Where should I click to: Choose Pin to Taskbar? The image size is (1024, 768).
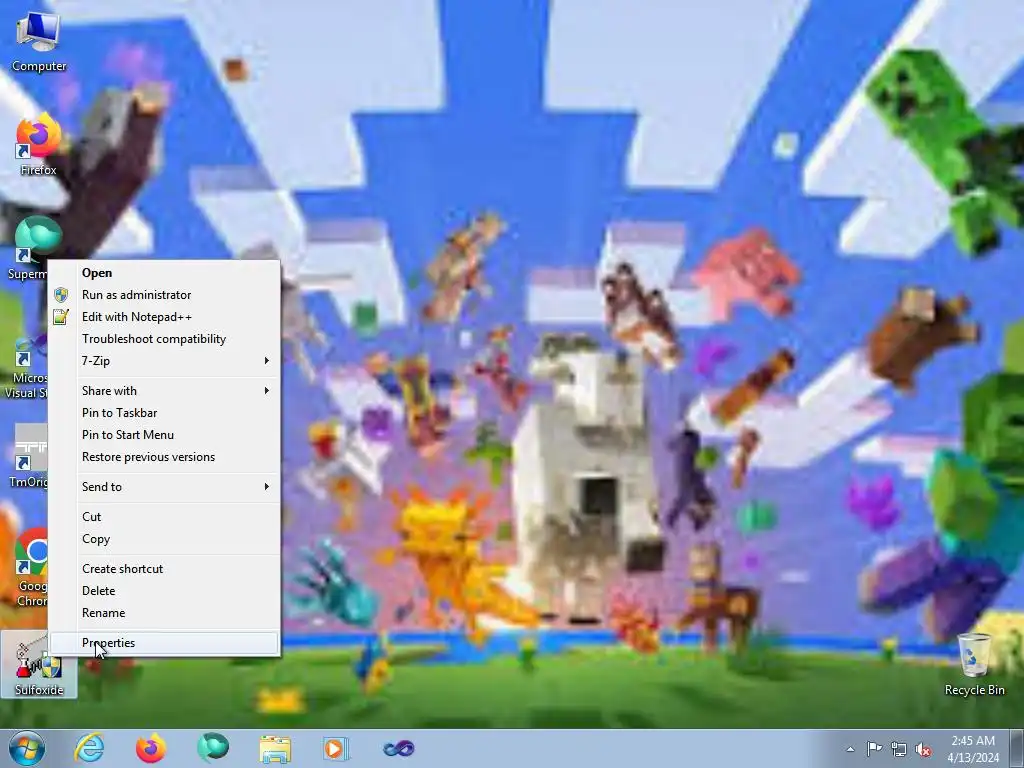(x=165, y=413)
